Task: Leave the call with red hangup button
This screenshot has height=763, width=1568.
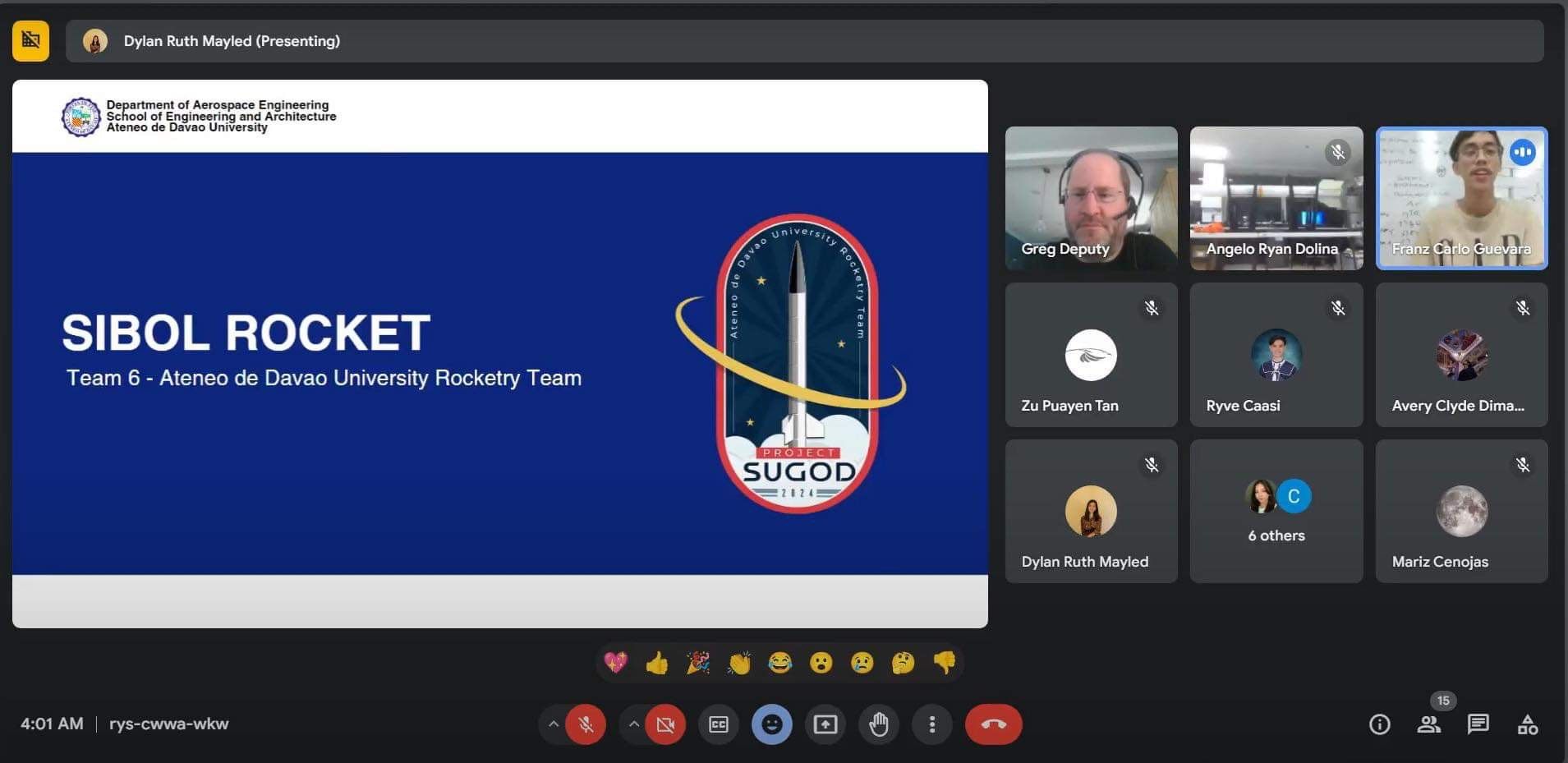Action: tap(993, 724)
